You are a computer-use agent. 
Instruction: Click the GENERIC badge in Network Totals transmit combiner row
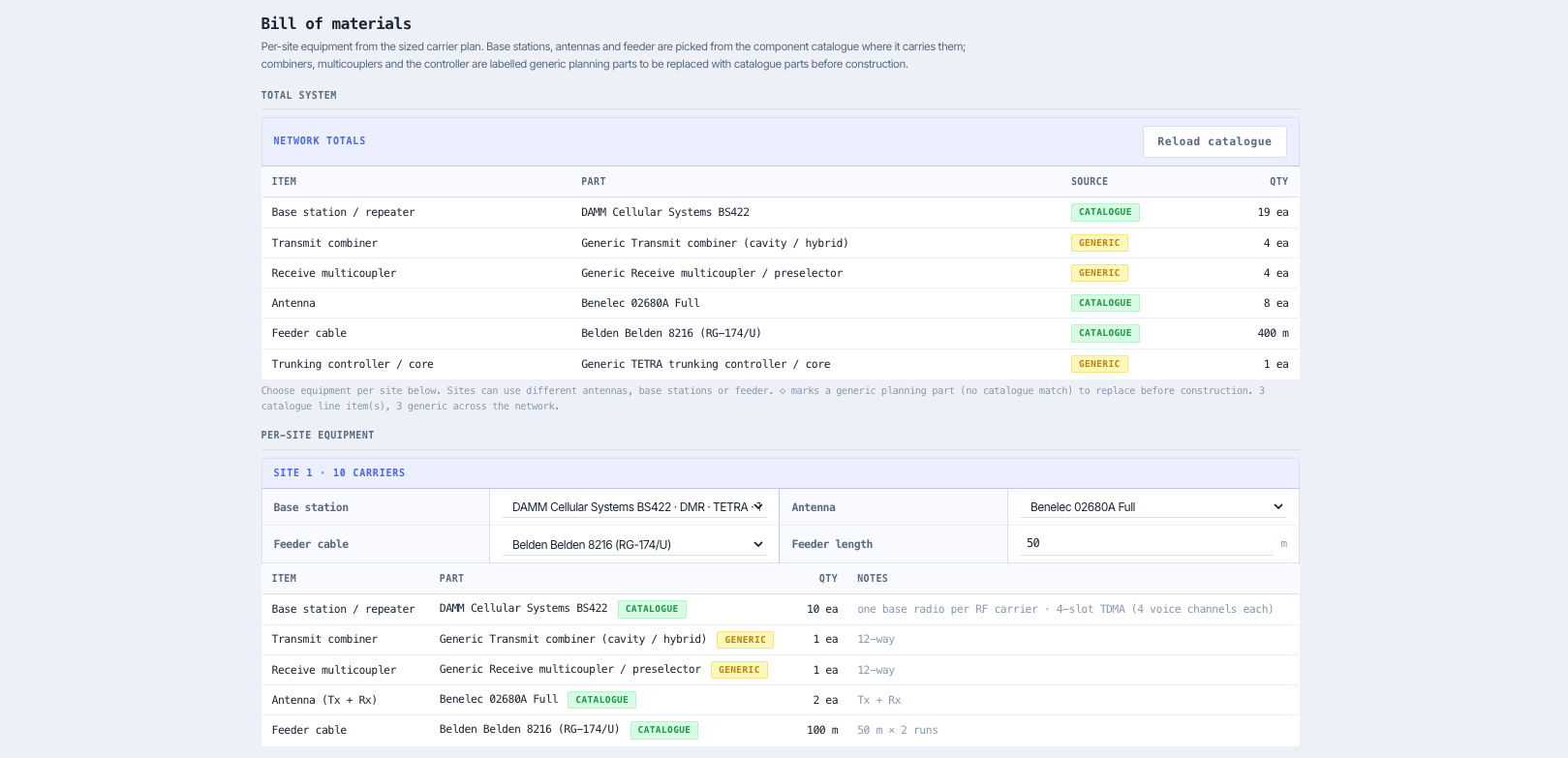click(1099, 243)
